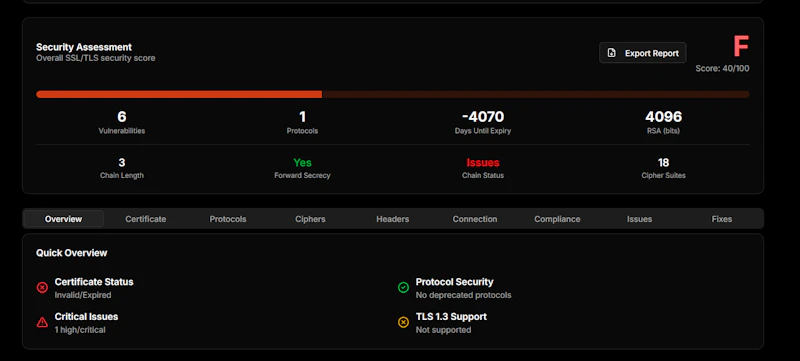Image resolution: width=800 pixels, height=361 pixels.
Task: Click the 'Chain Status' label
Action: [x=483, y=175]
